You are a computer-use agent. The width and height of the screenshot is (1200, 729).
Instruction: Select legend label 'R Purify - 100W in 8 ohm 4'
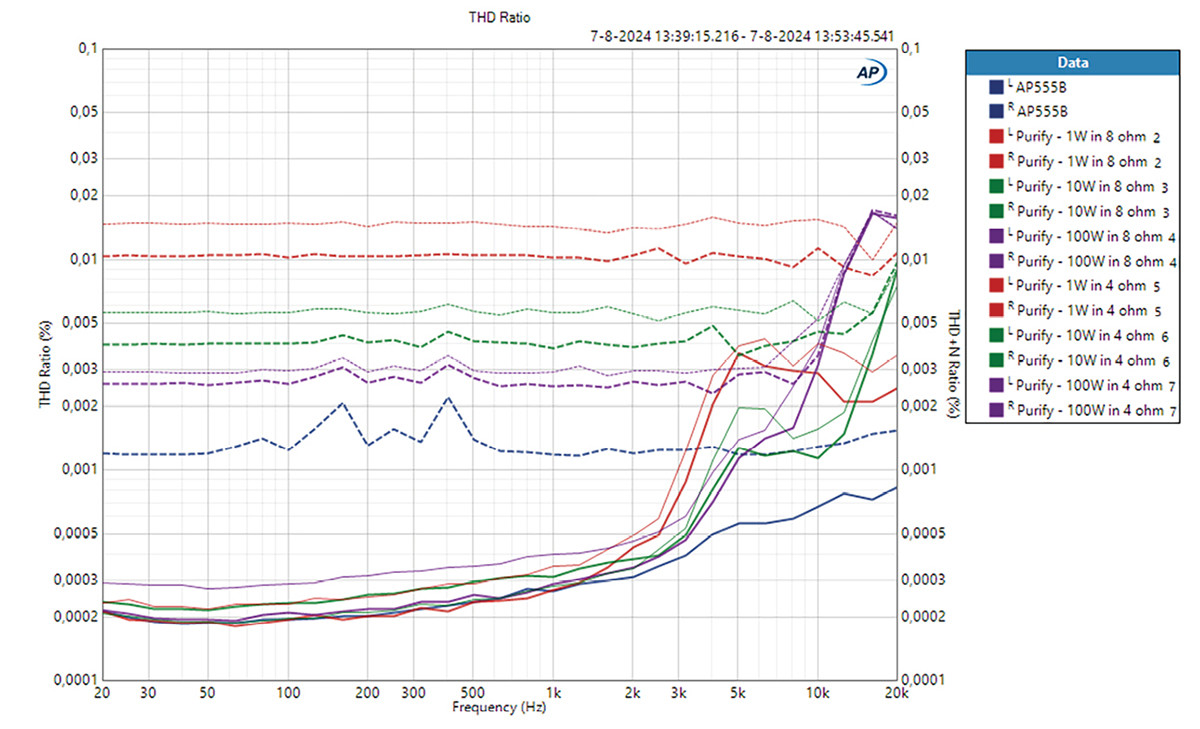1091,261
